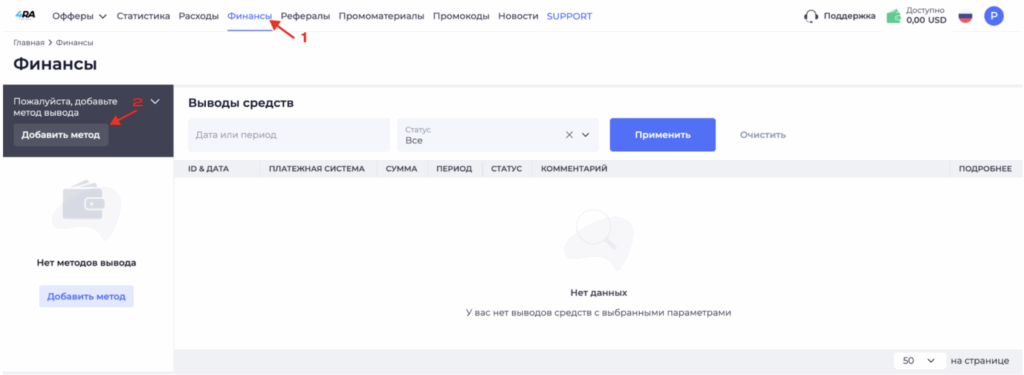The height and width of the screenshot is (375, 1024).
Task: Click ПОДРОБНЕЕ column header
Action: tap(985, 169)
